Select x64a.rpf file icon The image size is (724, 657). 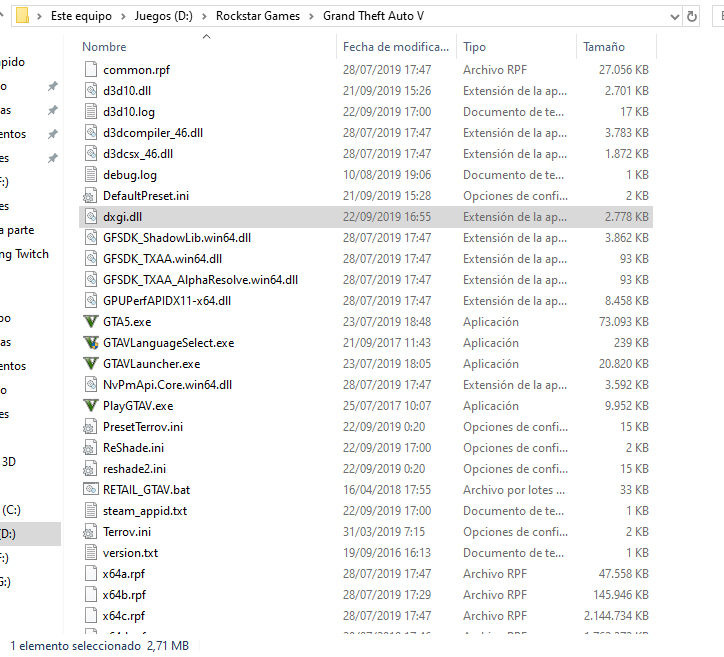coord(91,573)
